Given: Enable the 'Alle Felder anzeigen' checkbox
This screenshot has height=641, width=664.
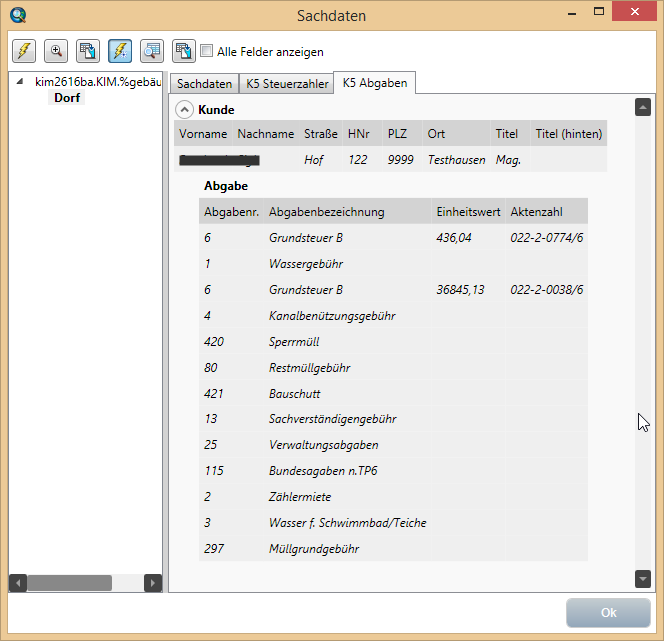Looking at the screenshot, I should (x=207, y=51).
